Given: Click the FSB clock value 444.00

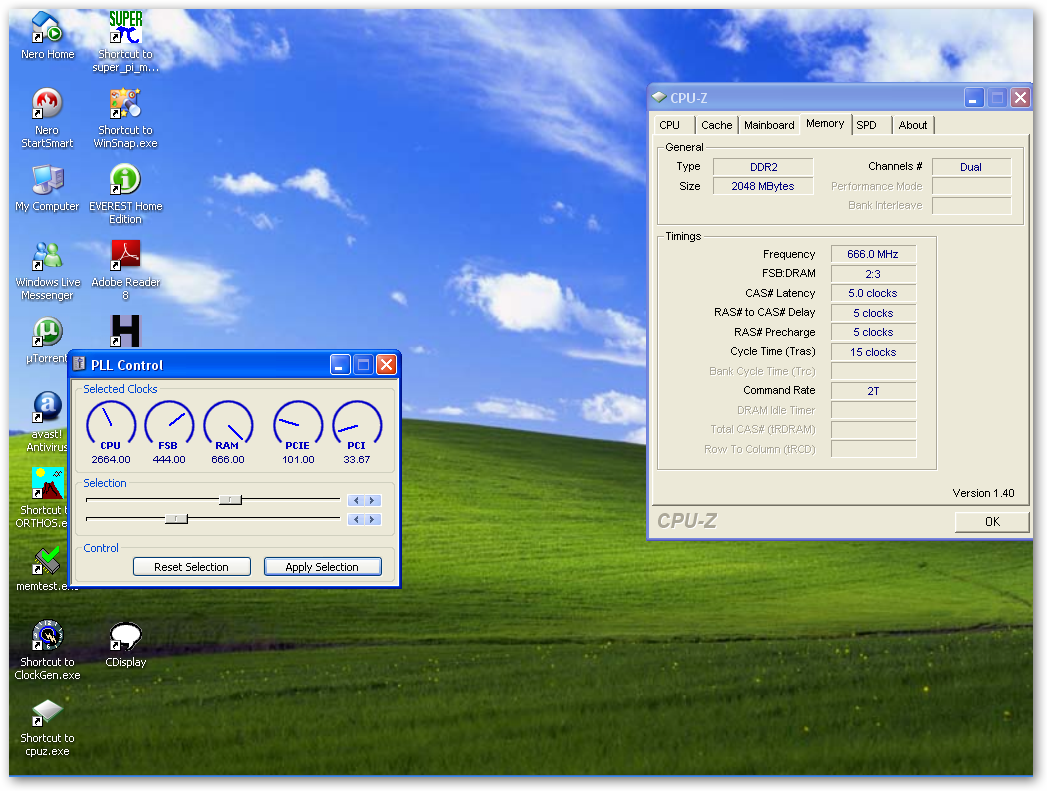Looking at the screenshot, I should point(169,459).
